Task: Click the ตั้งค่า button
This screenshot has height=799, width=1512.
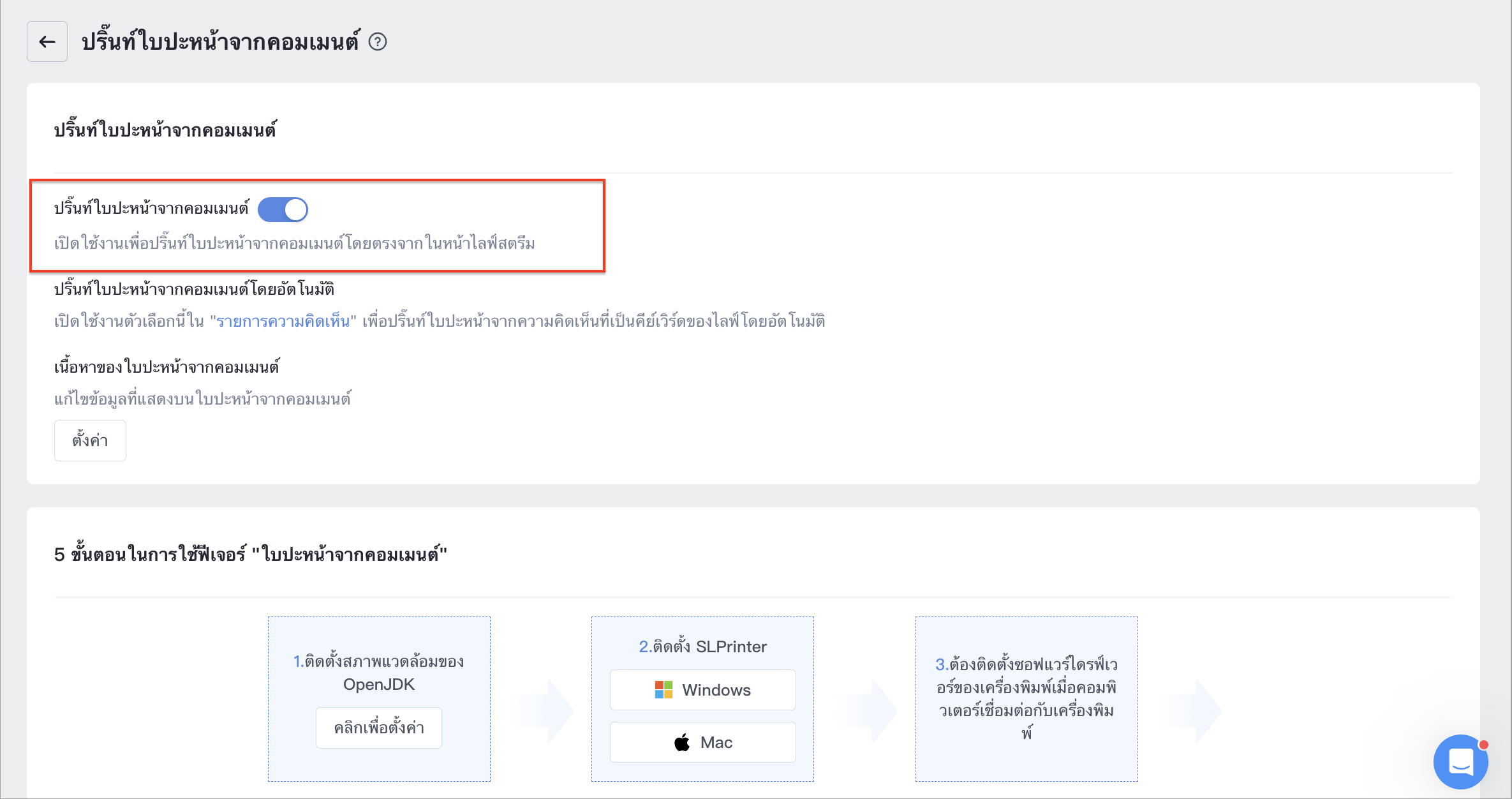Action: click(90, 440)
